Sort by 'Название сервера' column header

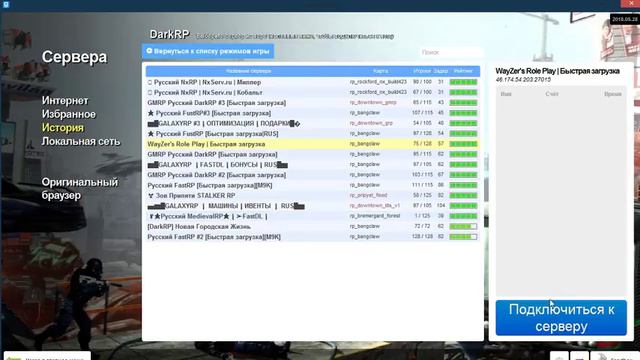pyautogui.click(x=248, y=71)
